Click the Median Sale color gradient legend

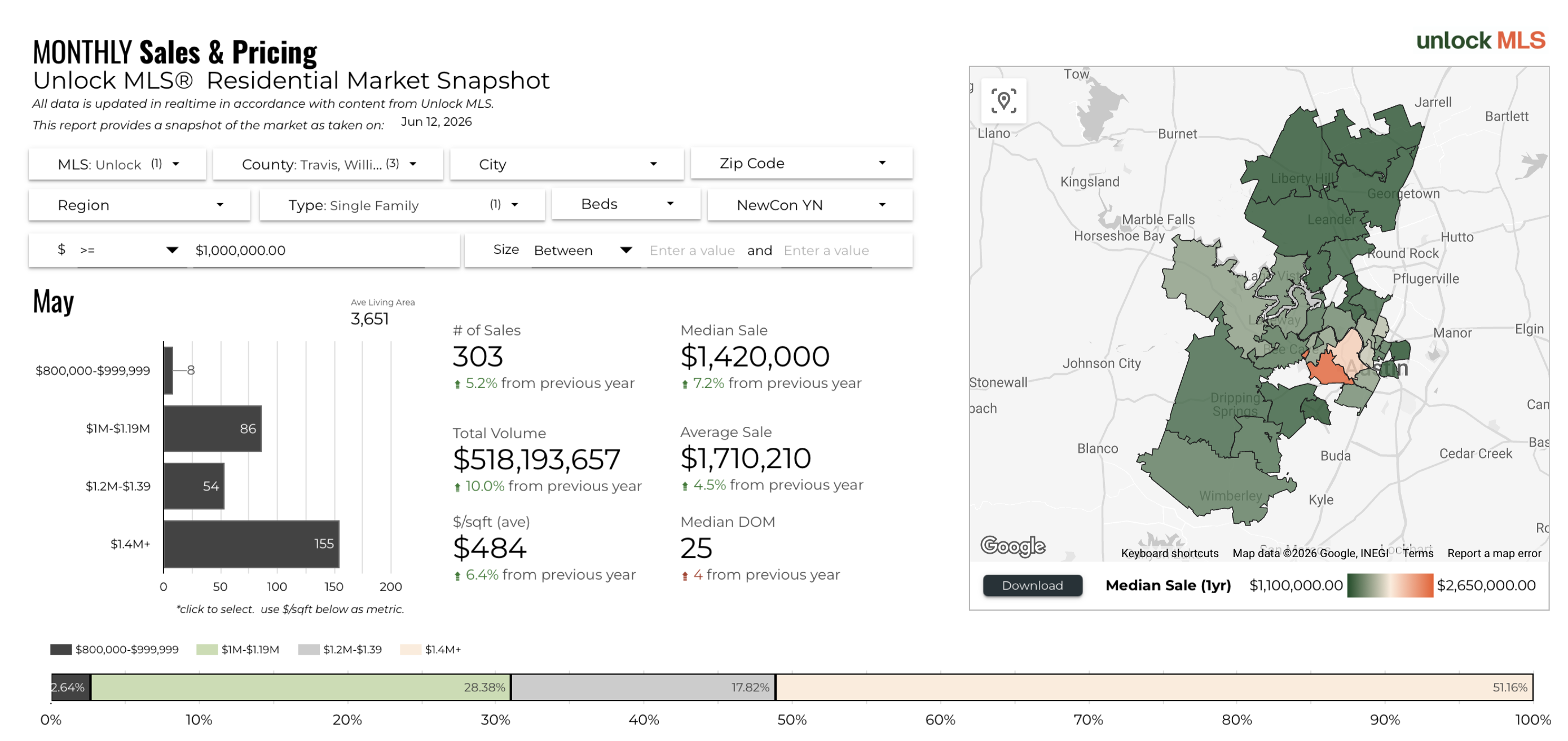[1390, 585]
